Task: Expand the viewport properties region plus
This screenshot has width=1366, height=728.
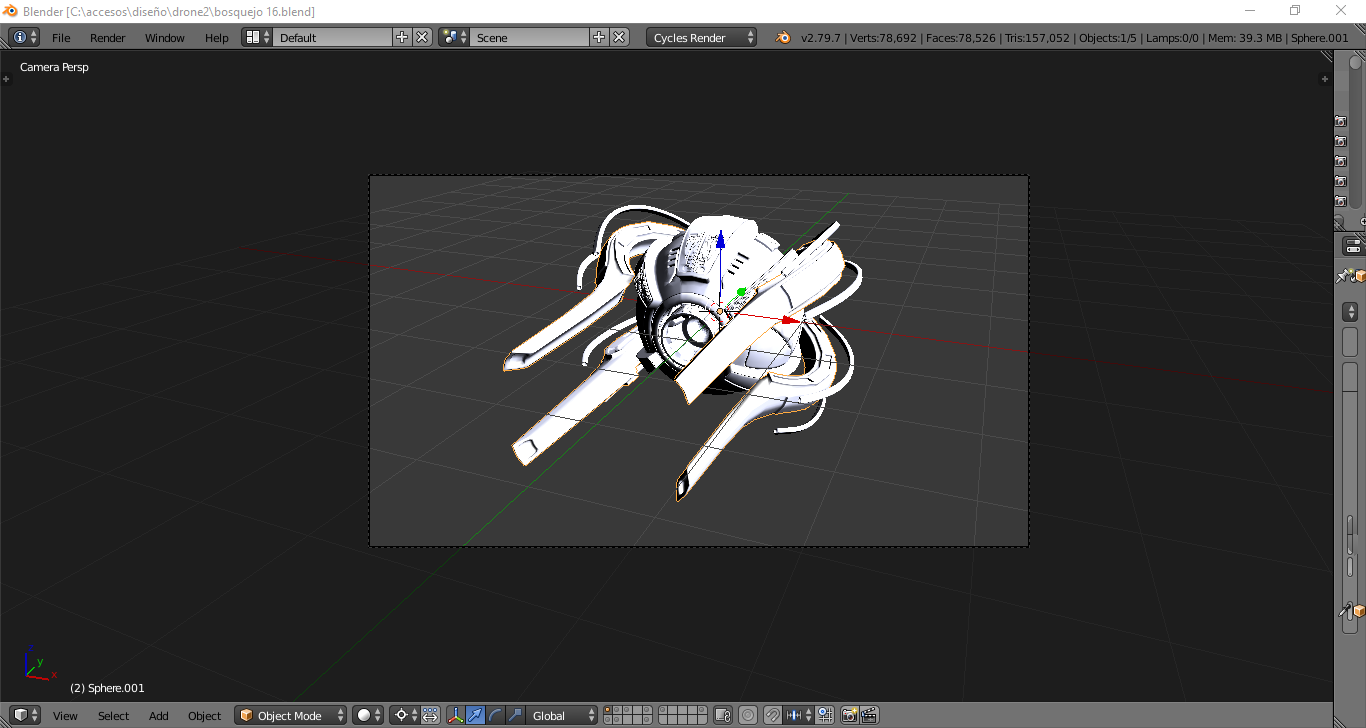Action: [x=1325, y=78]
